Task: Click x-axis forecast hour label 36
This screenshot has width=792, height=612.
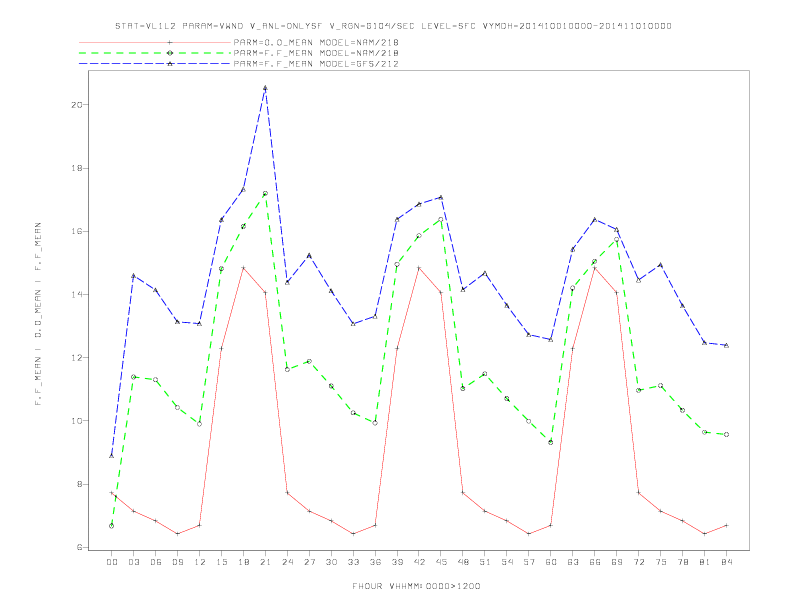Action: (x=375, y=562)
